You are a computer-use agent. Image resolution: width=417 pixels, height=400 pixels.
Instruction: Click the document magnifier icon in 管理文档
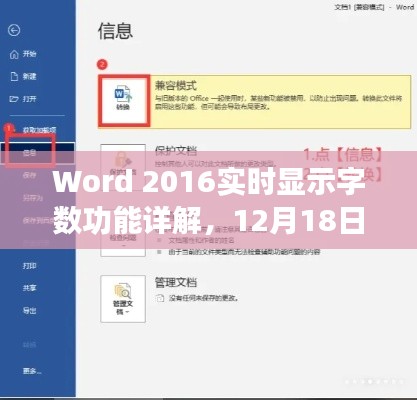click(x=123, y=291)
